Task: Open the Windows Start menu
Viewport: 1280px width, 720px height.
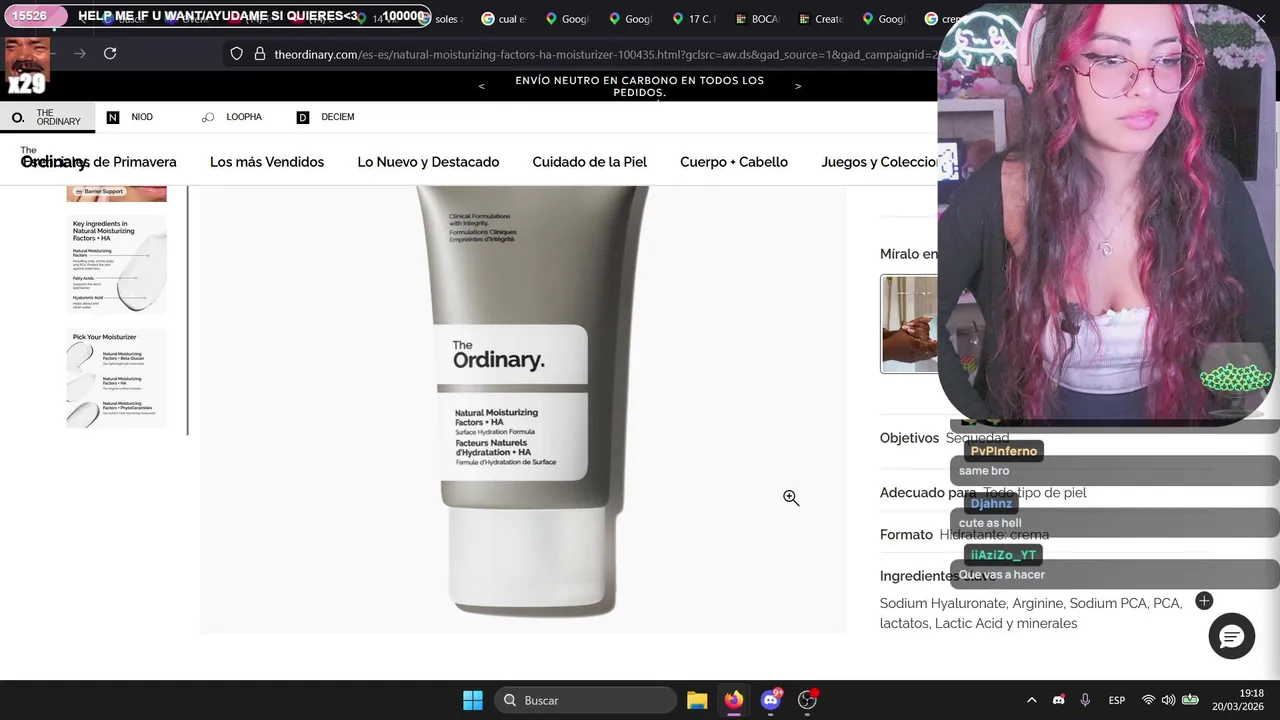Action: point(473,700)
